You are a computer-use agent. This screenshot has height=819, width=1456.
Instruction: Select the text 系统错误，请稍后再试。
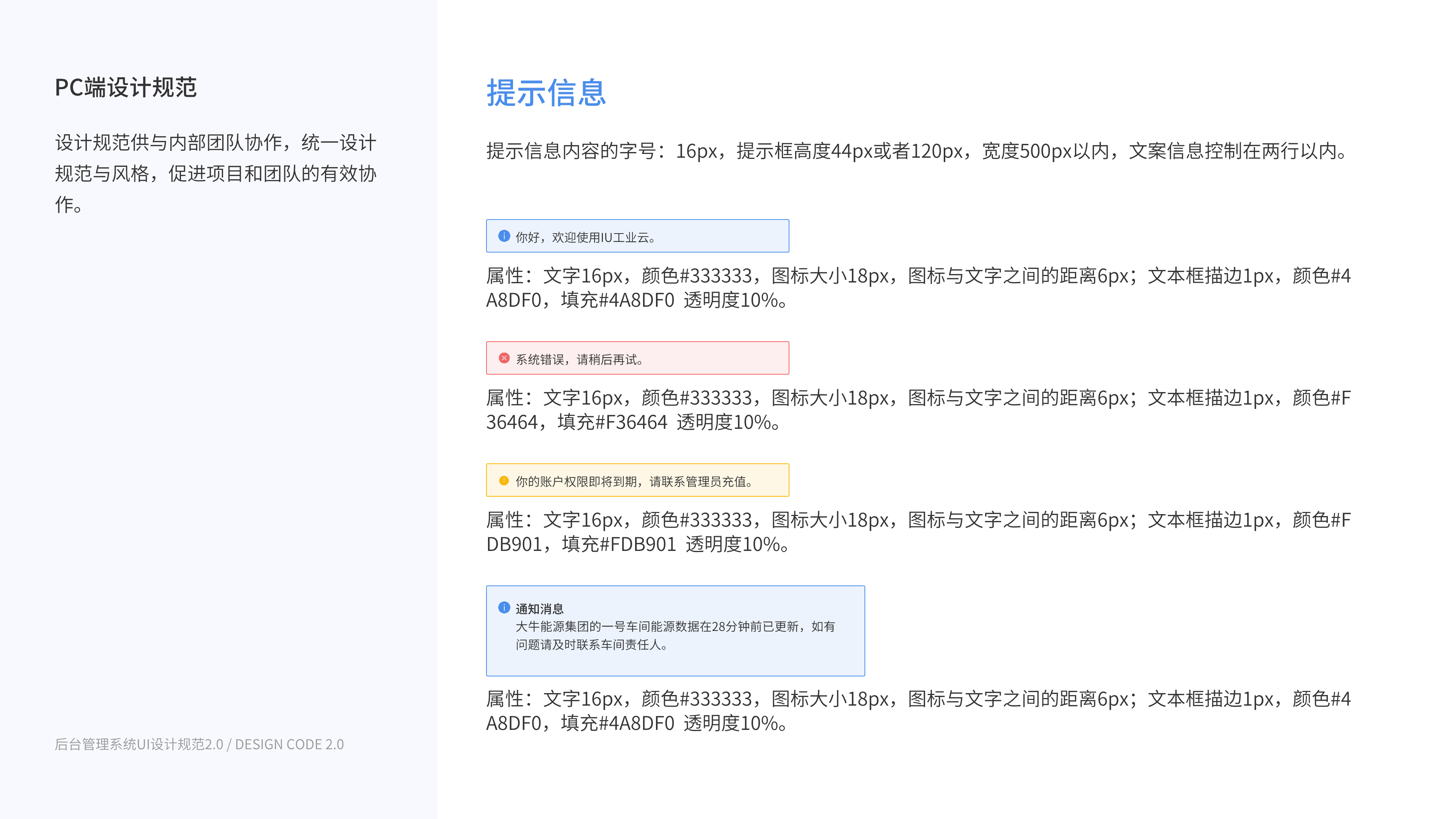579,359
